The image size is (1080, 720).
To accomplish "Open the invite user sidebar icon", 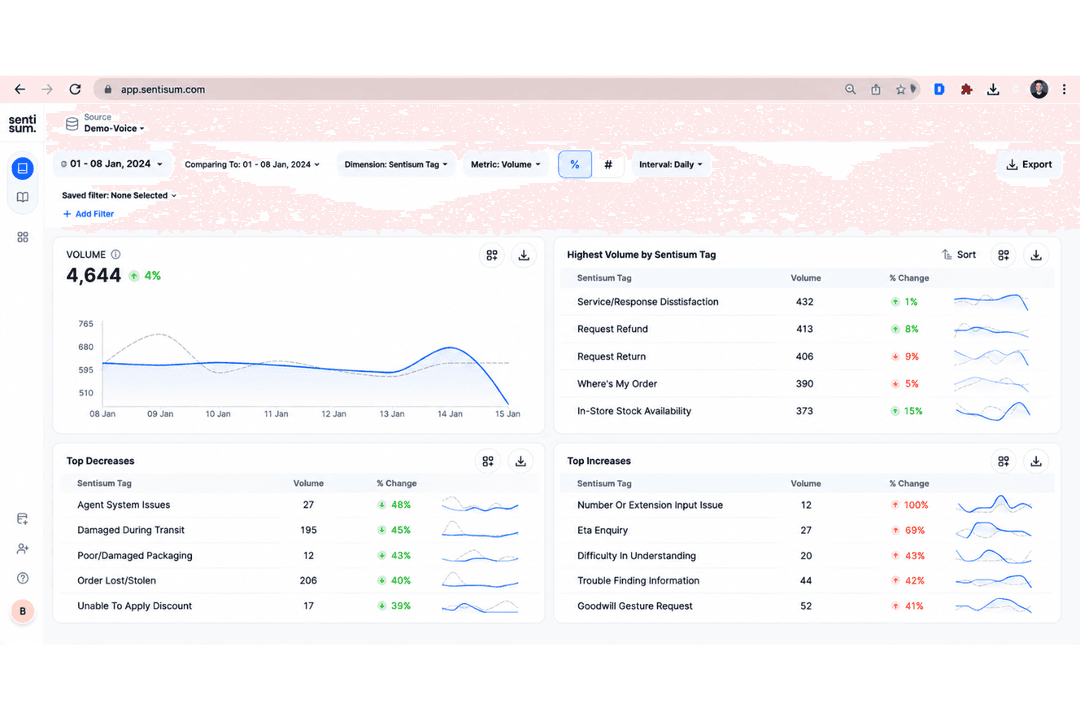I will [23, 548].
